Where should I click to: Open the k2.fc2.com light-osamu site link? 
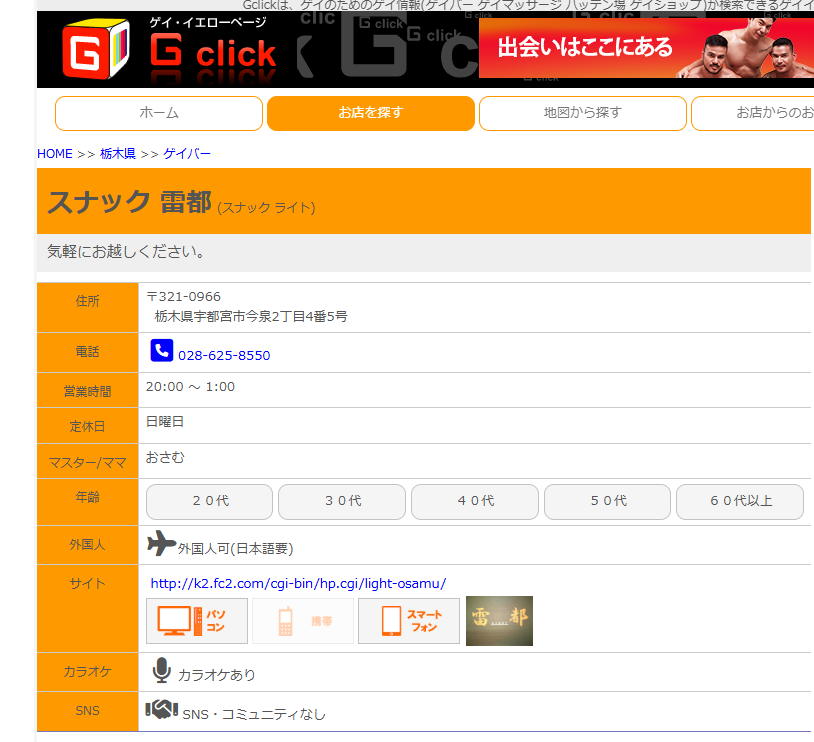tap(298, 584)
